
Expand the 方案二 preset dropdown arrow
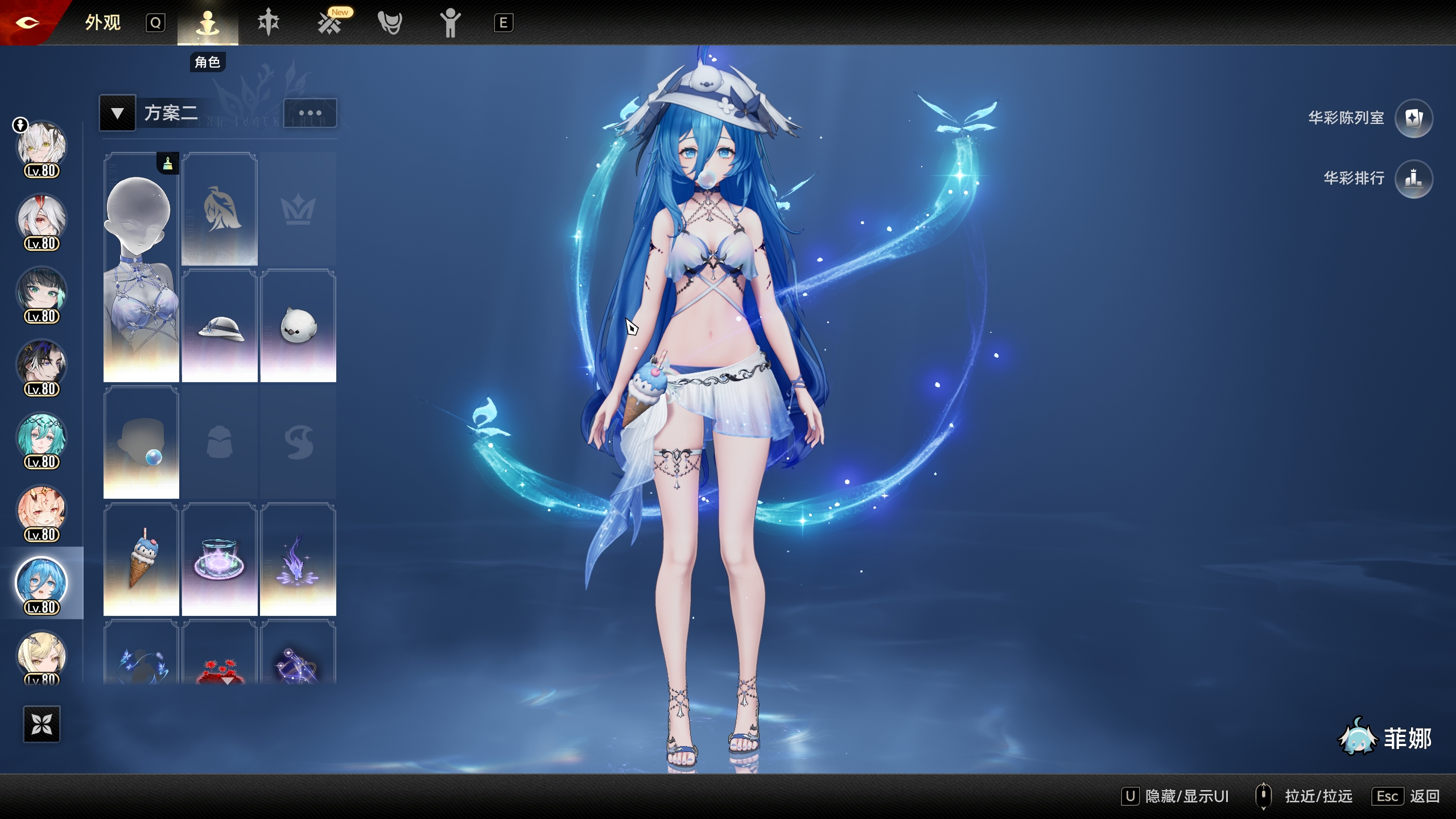[118, 113]
